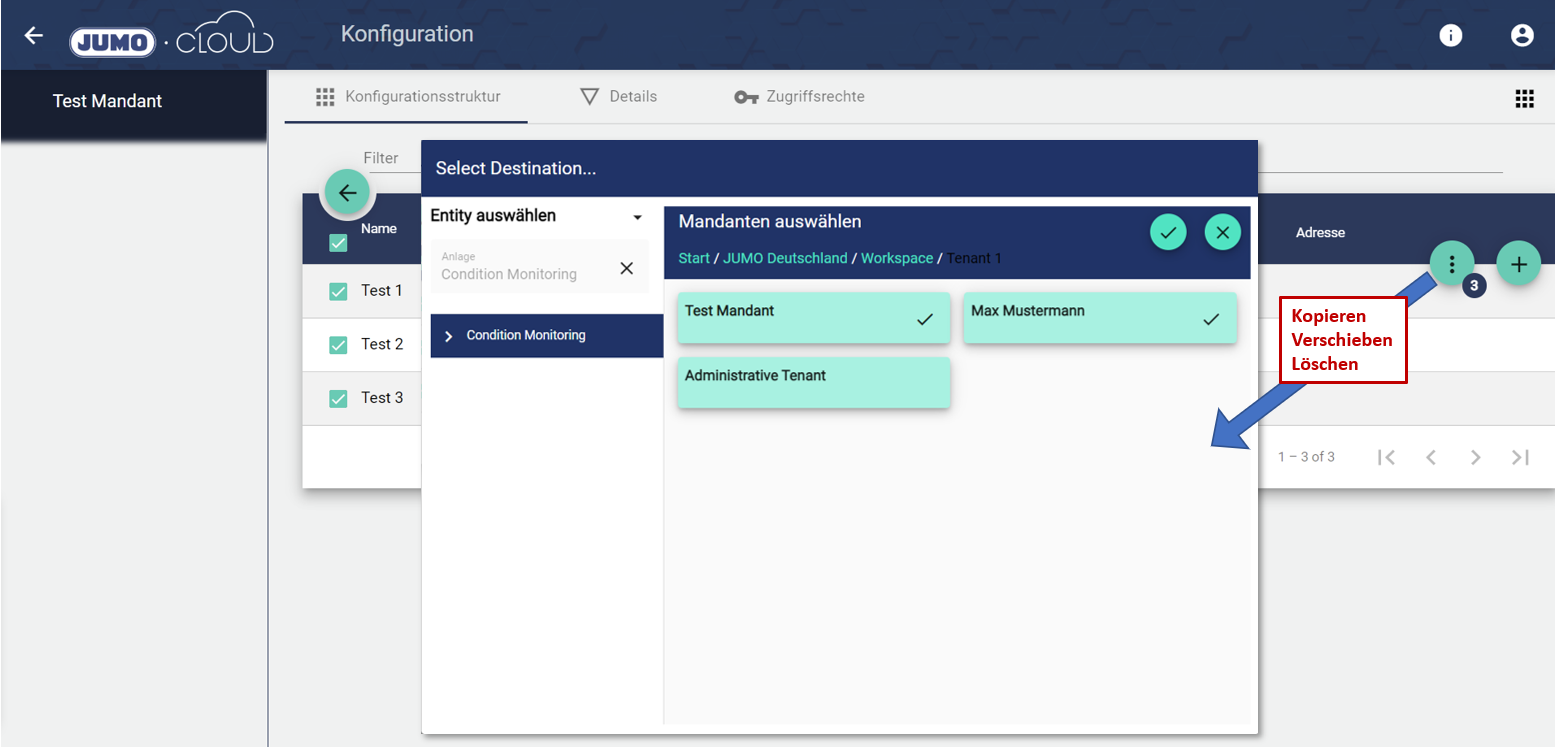
Task: Confirm selection with green checkmark button
Action: click(x=1167, y=232)
